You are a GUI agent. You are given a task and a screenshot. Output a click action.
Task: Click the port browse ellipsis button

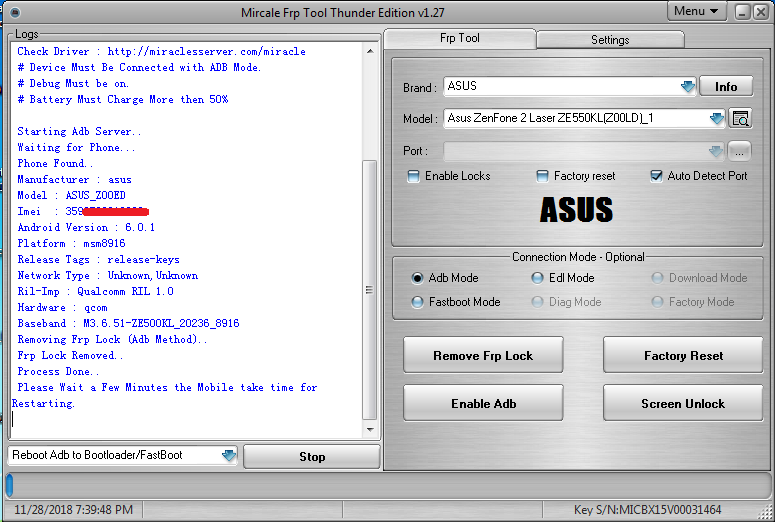[x=739, y=151]
